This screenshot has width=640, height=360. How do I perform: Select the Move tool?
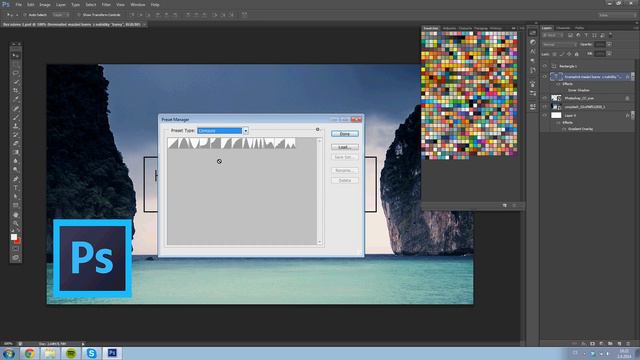16,55
